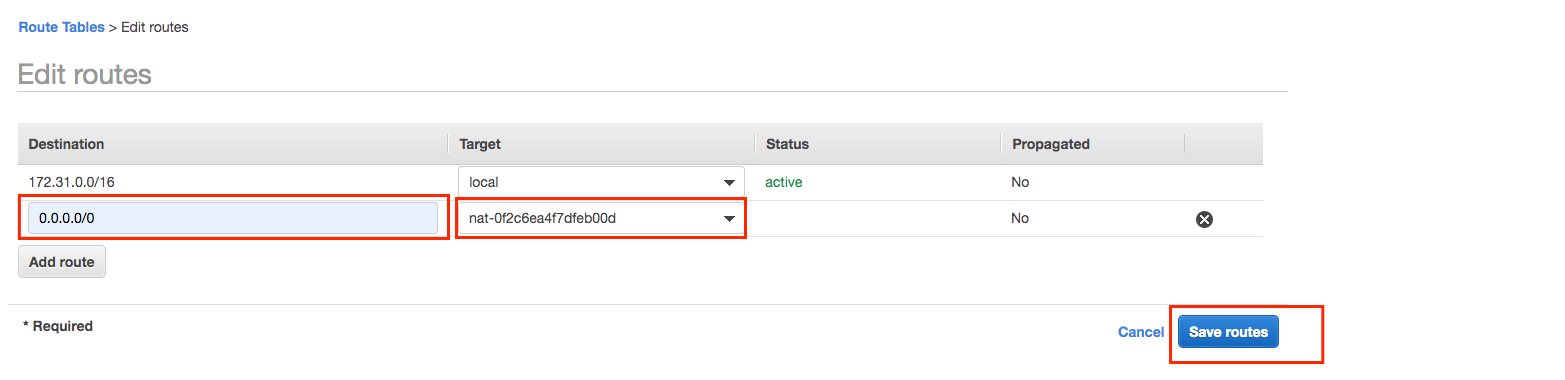Expand the local target dropdown arrow

pos(730,183)
